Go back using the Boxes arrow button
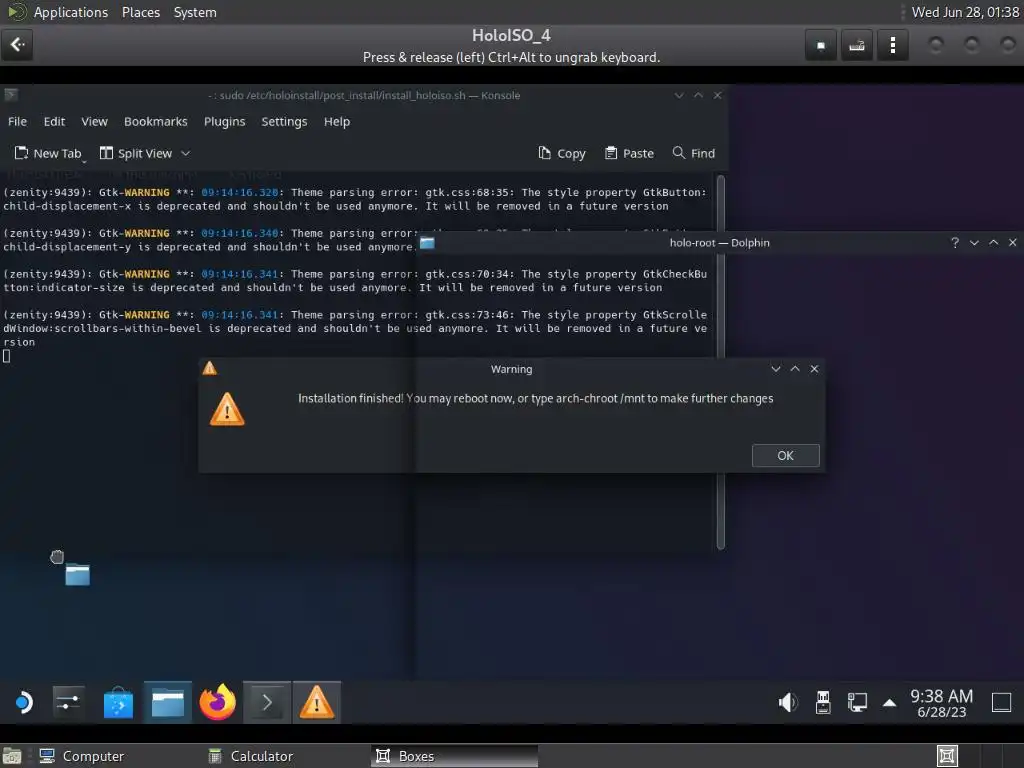This screenshot has width=1024, height=768. click(17, 45)
